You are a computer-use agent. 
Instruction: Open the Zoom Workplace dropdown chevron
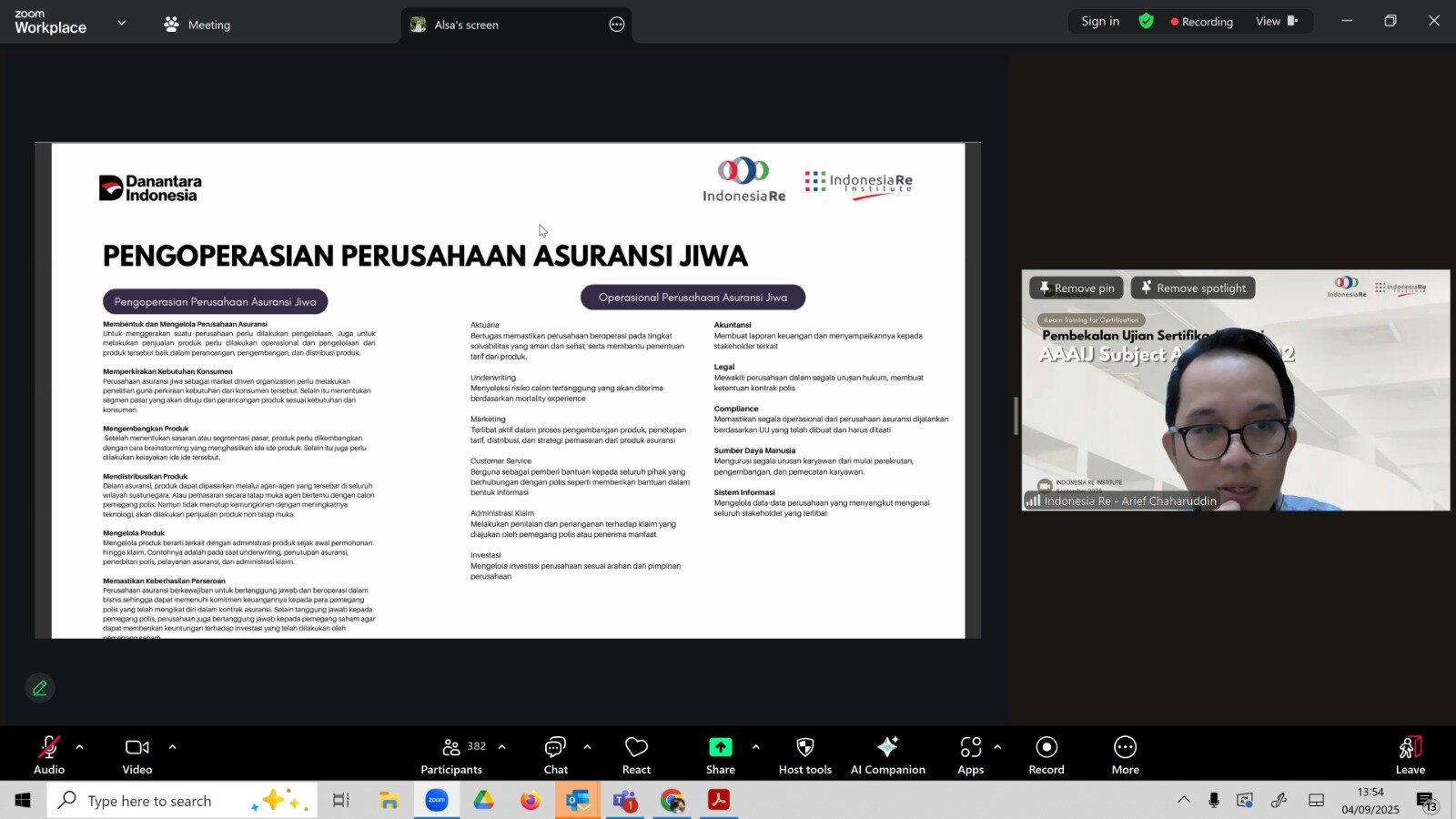pyautogui.click(x=122, y=23)
